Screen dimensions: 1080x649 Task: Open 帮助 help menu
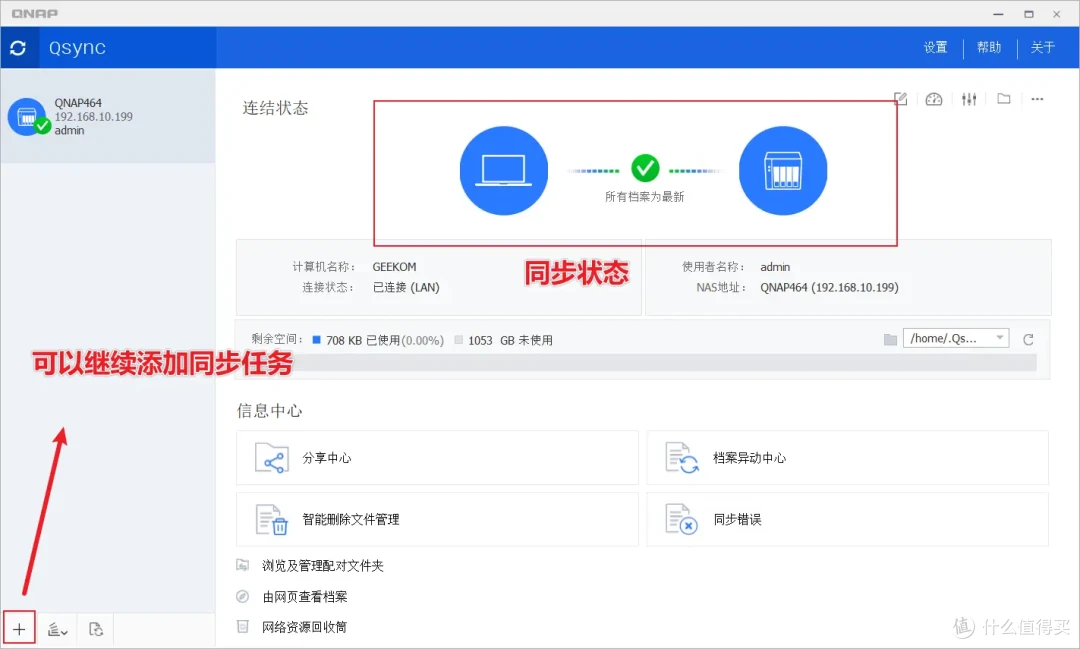click(x=989, y=48)
